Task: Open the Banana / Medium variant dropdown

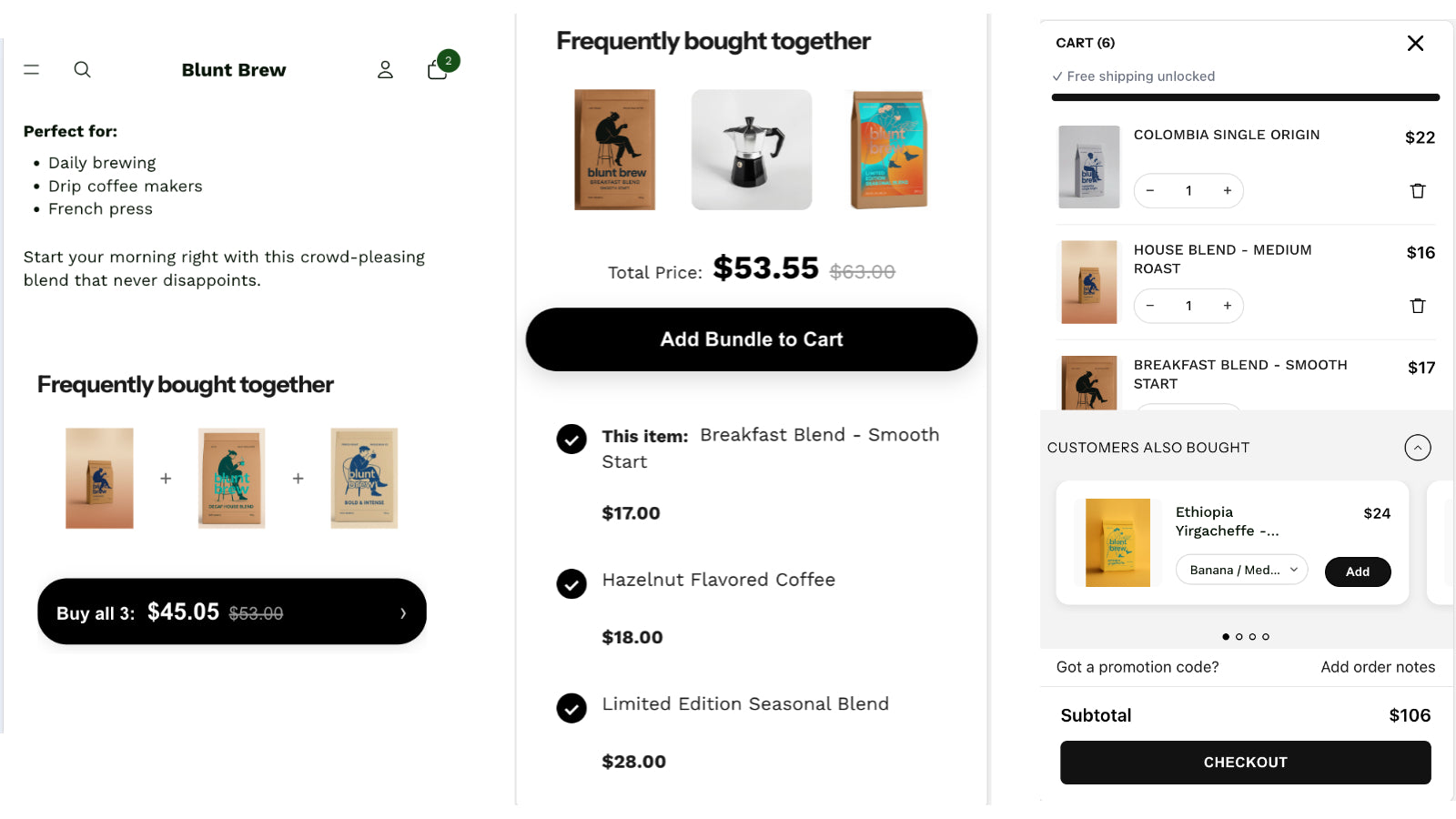Action: tap(1241, 569)
